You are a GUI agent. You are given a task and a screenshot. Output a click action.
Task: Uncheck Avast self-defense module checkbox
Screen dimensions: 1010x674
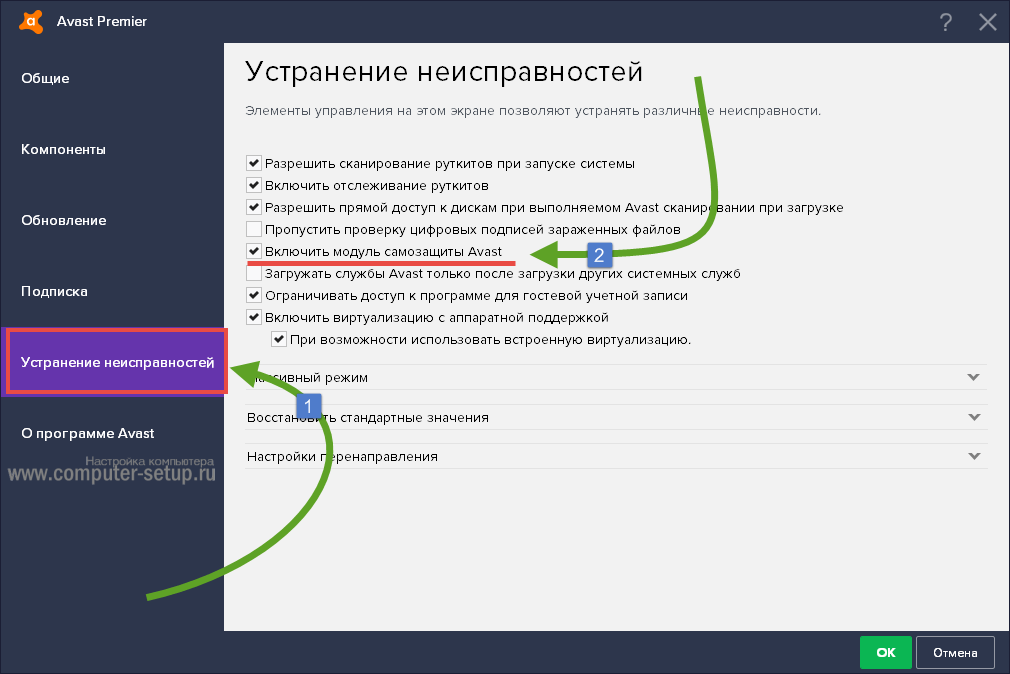tap(254, 251)
